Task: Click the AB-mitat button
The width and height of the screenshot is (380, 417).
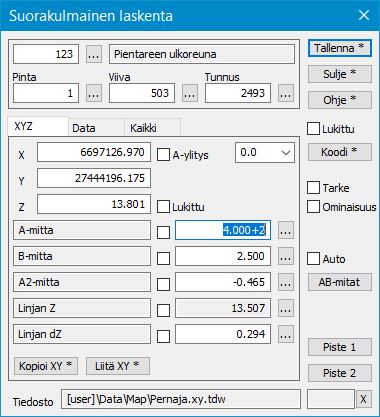Action: pyautogui.click(x=339, y=282)
